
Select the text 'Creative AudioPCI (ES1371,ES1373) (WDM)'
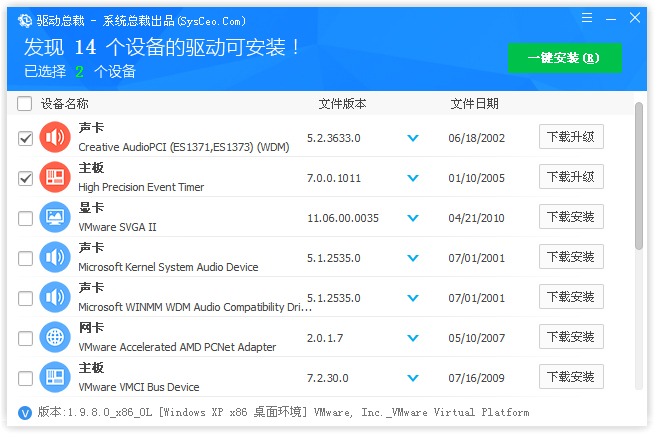(x=184, y=147)
